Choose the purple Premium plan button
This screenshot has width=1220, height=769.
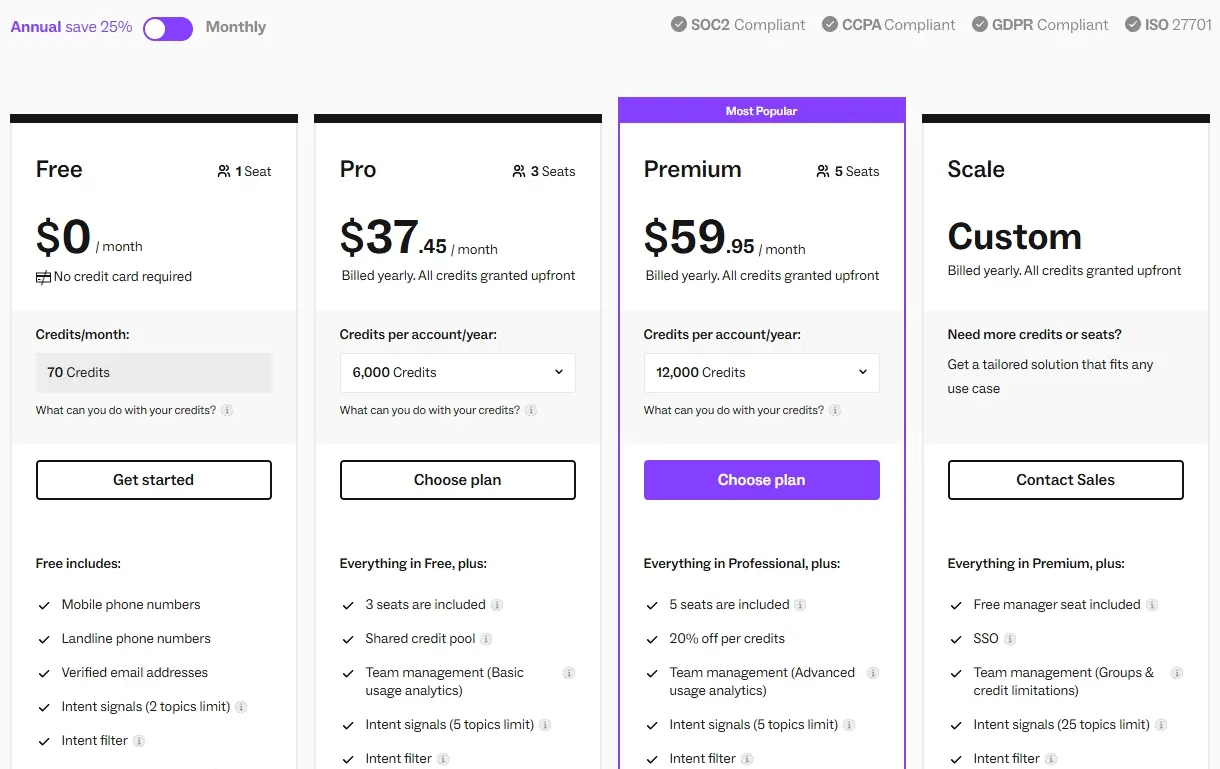point(761,480)
